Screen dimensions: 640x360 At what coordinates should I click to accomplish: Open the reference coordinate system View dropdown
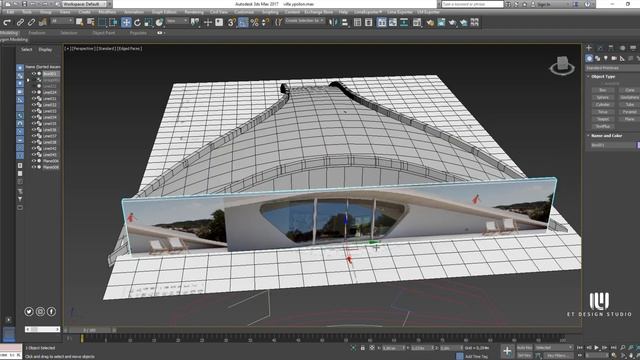tap(177, 21)
